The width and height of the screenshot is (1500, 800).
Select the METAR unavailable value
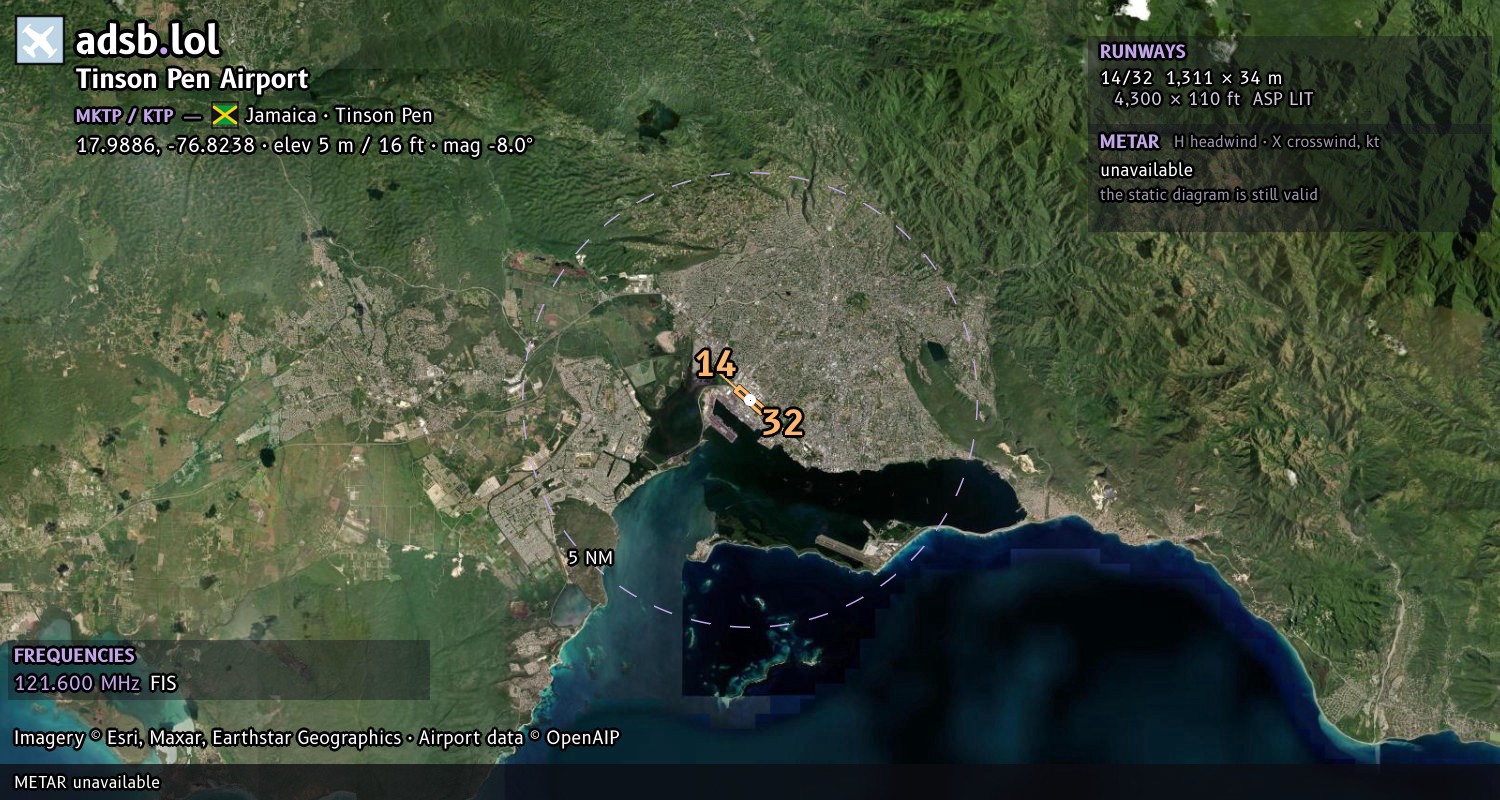click(x=1146, y=170)
